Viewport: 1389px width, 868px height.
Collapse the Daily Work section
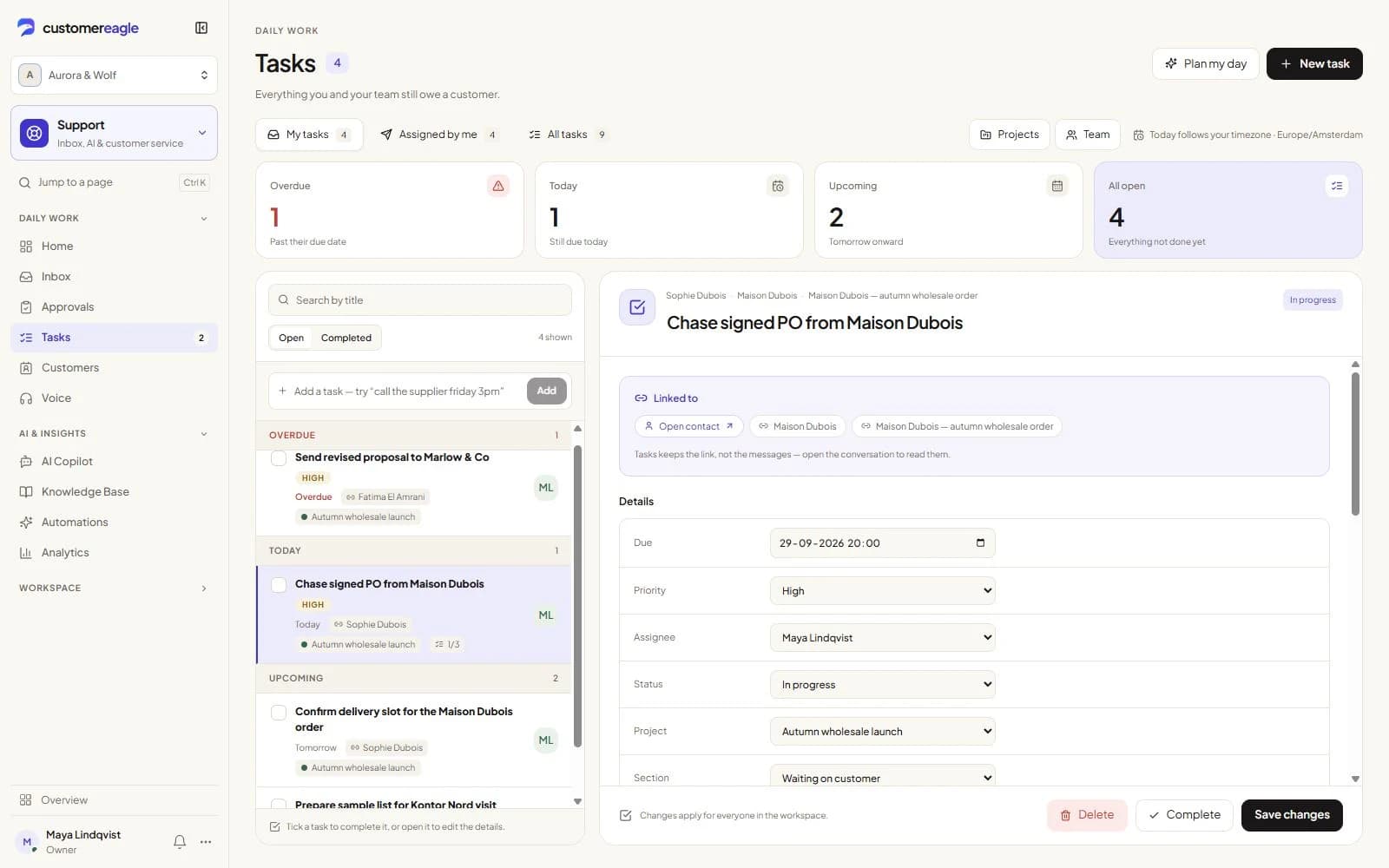click(x=204, y=219)
